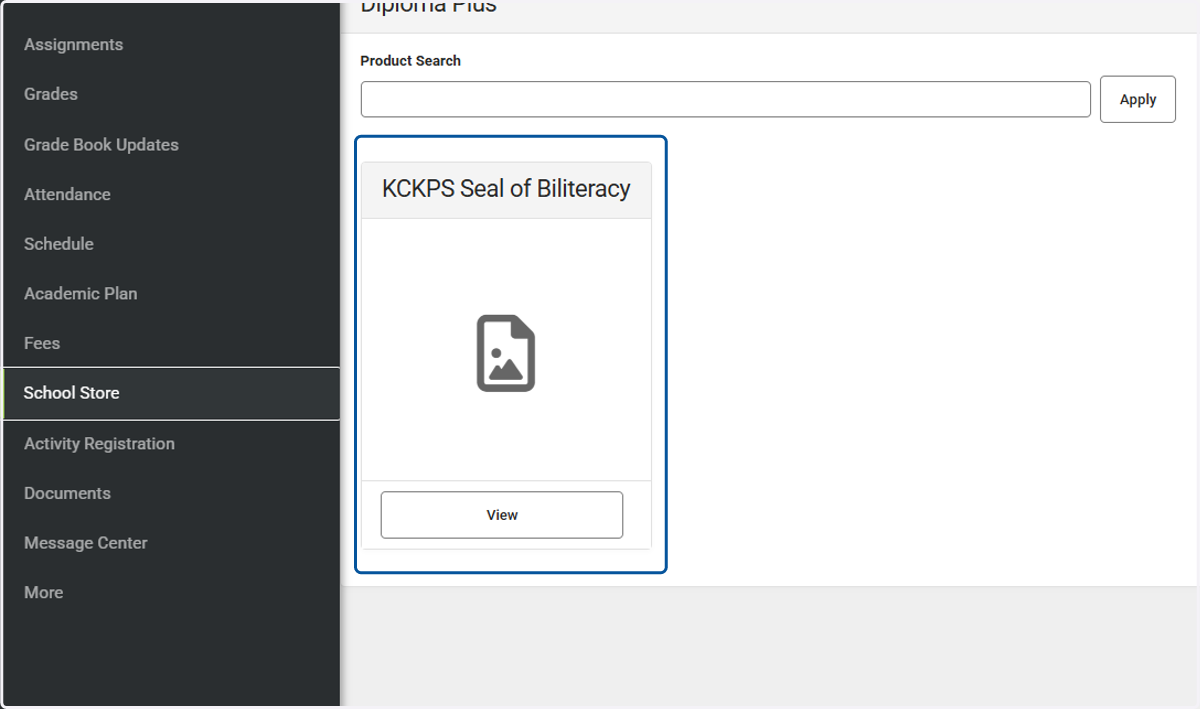The height and width of the screenshot is (709, 1200).
Task: Expand the More menu item
Action: click(x=44, y=593)
